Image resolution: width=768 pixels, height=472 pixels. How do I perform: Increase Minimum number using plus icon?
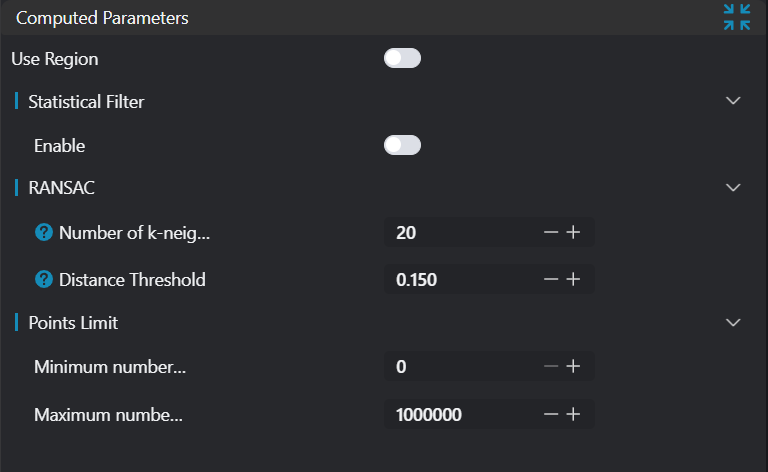point(573,367)
